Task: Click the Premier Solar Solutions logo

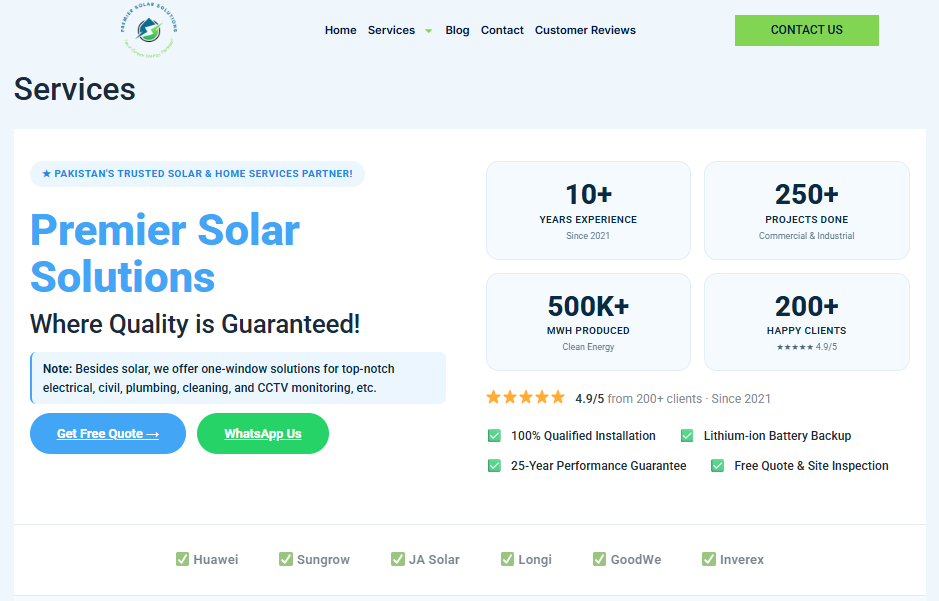Action: [x=149, y=30]
